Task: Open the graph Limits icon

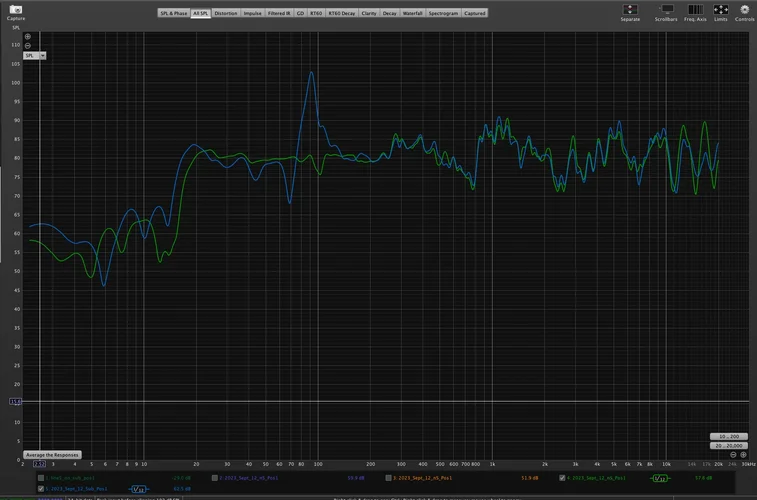Action: (x=720, y=10)
